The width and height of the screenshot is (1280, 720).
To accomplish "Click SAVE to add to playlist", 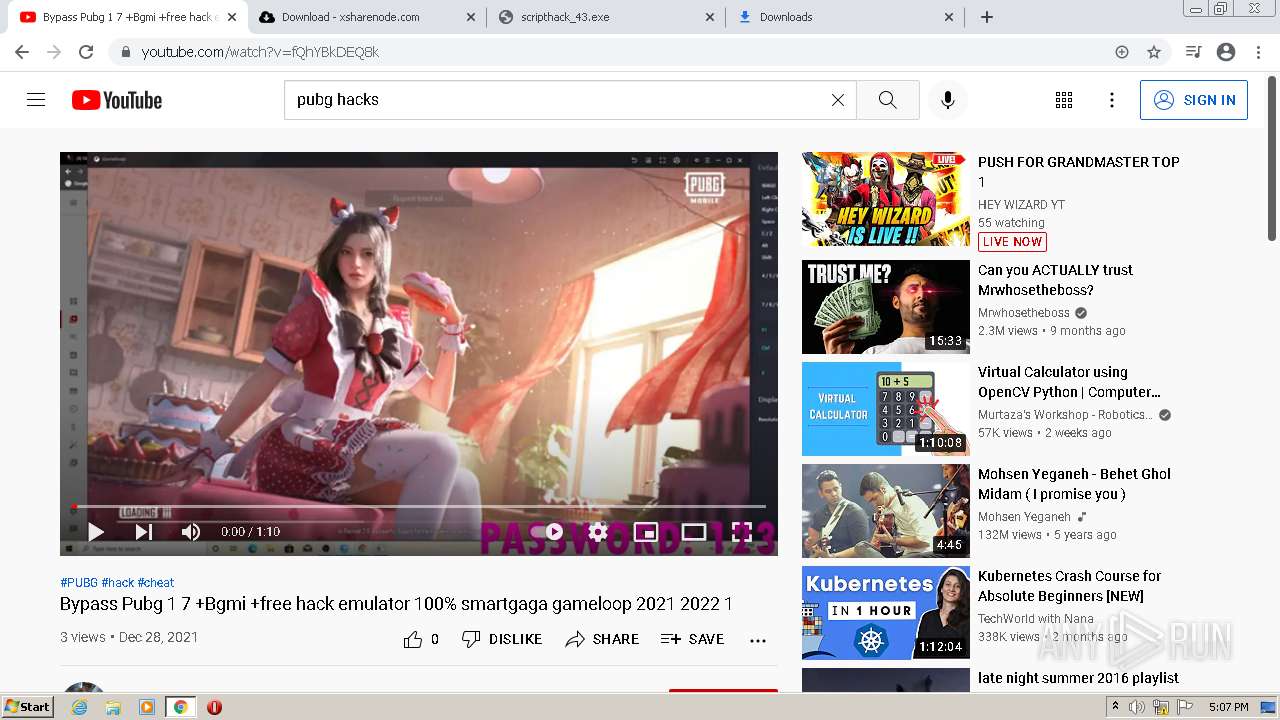I will (692, 639).
